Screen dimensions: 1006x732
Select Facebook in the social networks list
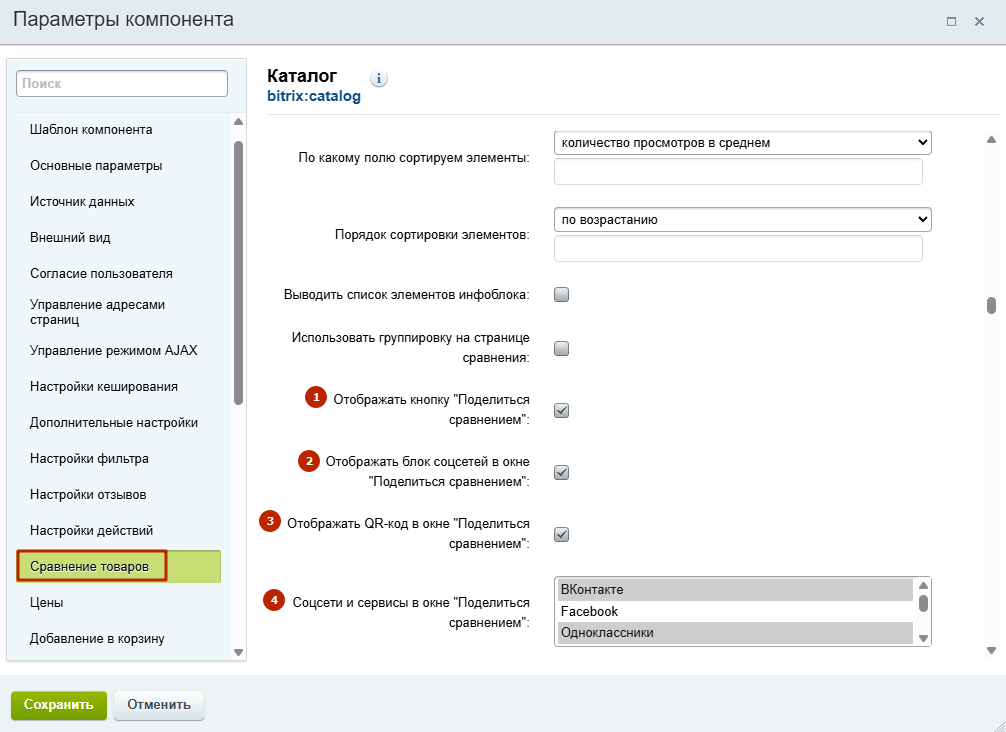click(x=735, y=611)
